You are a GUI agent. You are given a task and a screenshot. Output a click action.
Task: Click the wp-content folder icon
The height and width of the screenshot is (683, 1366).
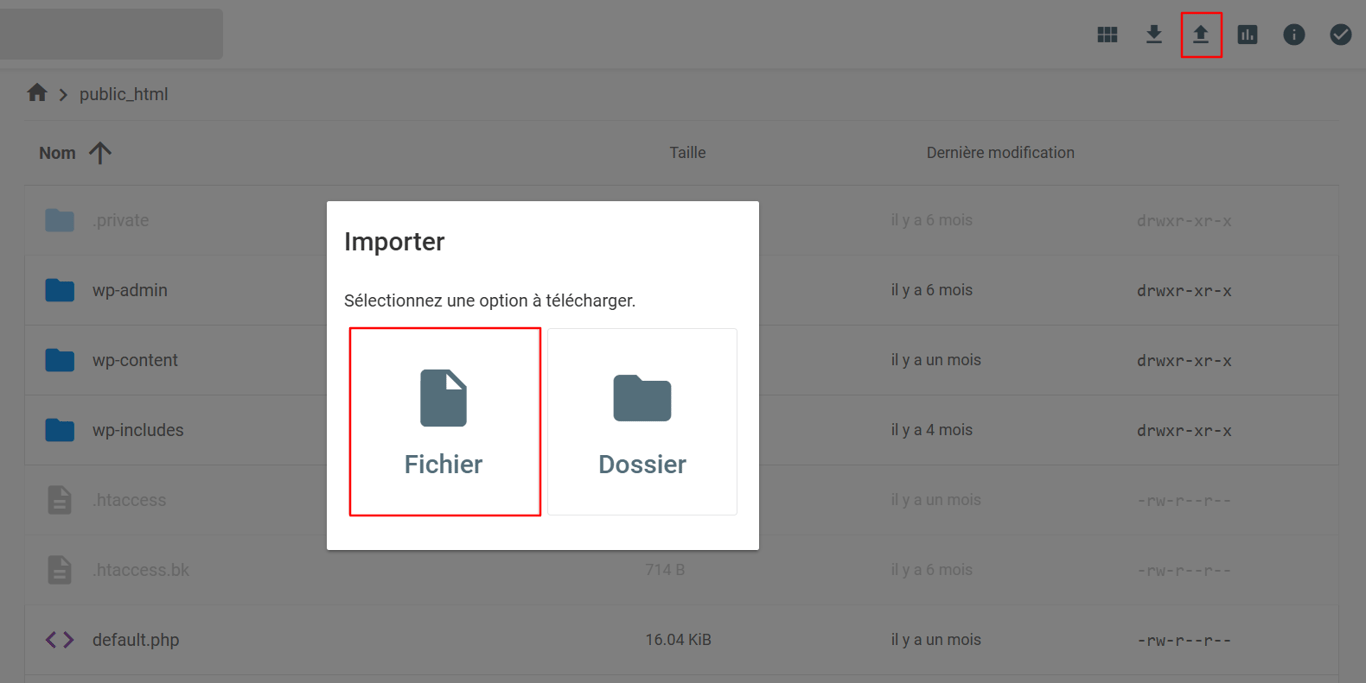[59, 360]
